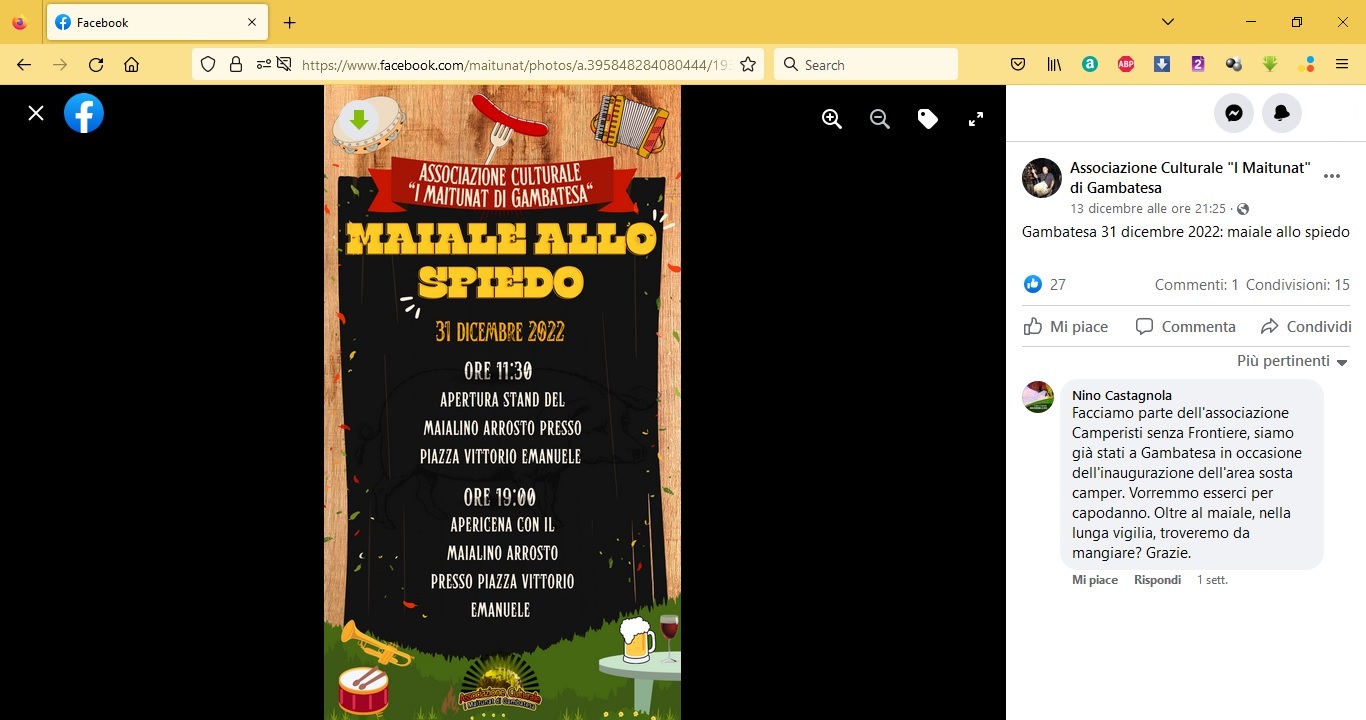Zoom out of the photo
The image size is (1366, 720).
click(879, 118)
